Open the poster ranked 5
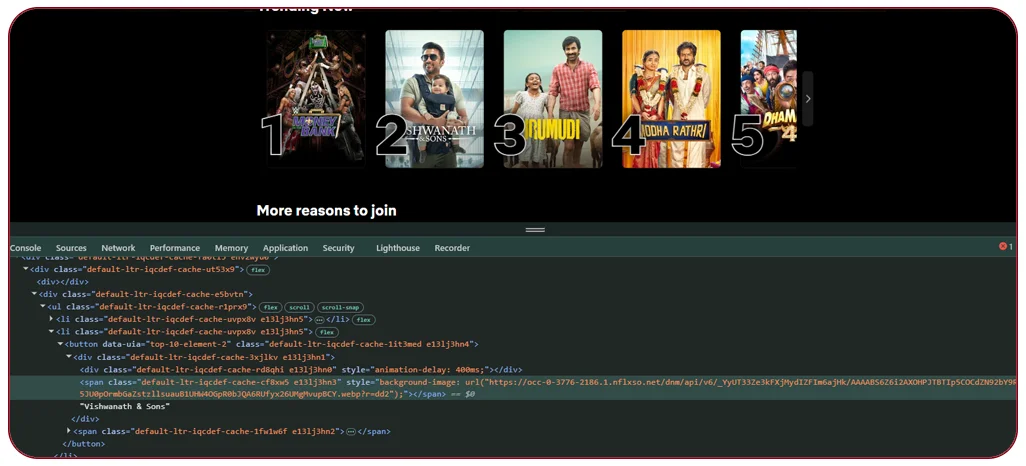 pos(769,99)
